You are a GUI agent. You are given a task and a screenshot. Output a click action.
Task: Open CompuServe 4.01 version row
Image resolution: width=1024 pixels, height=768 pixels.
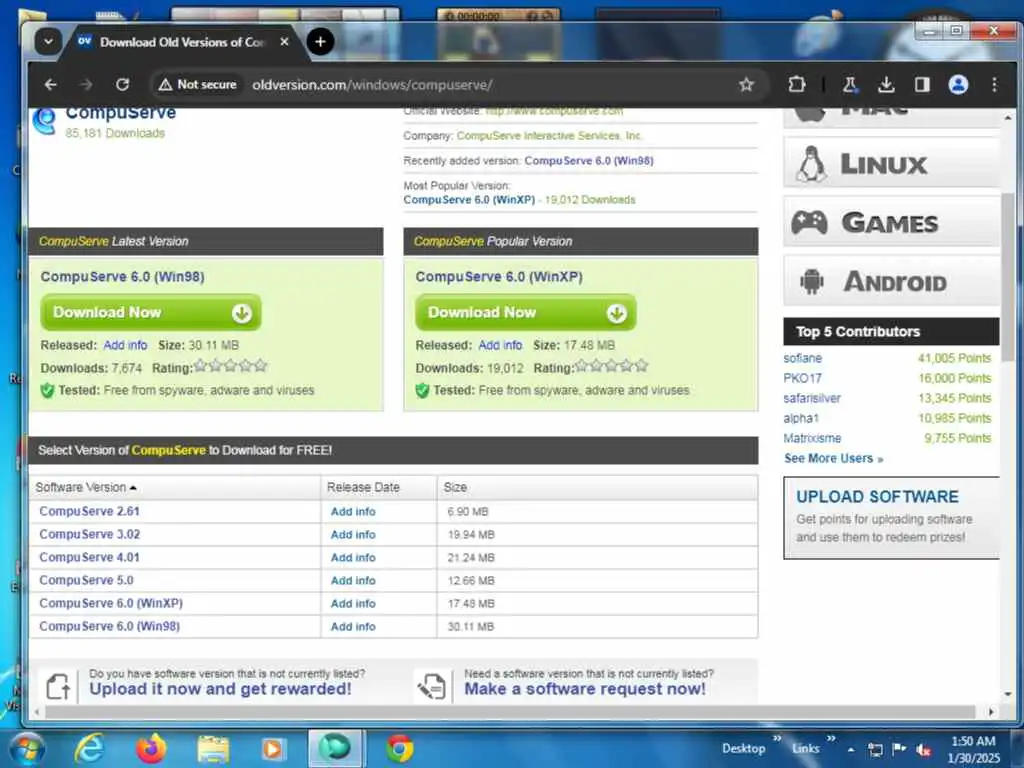[89, 557]
